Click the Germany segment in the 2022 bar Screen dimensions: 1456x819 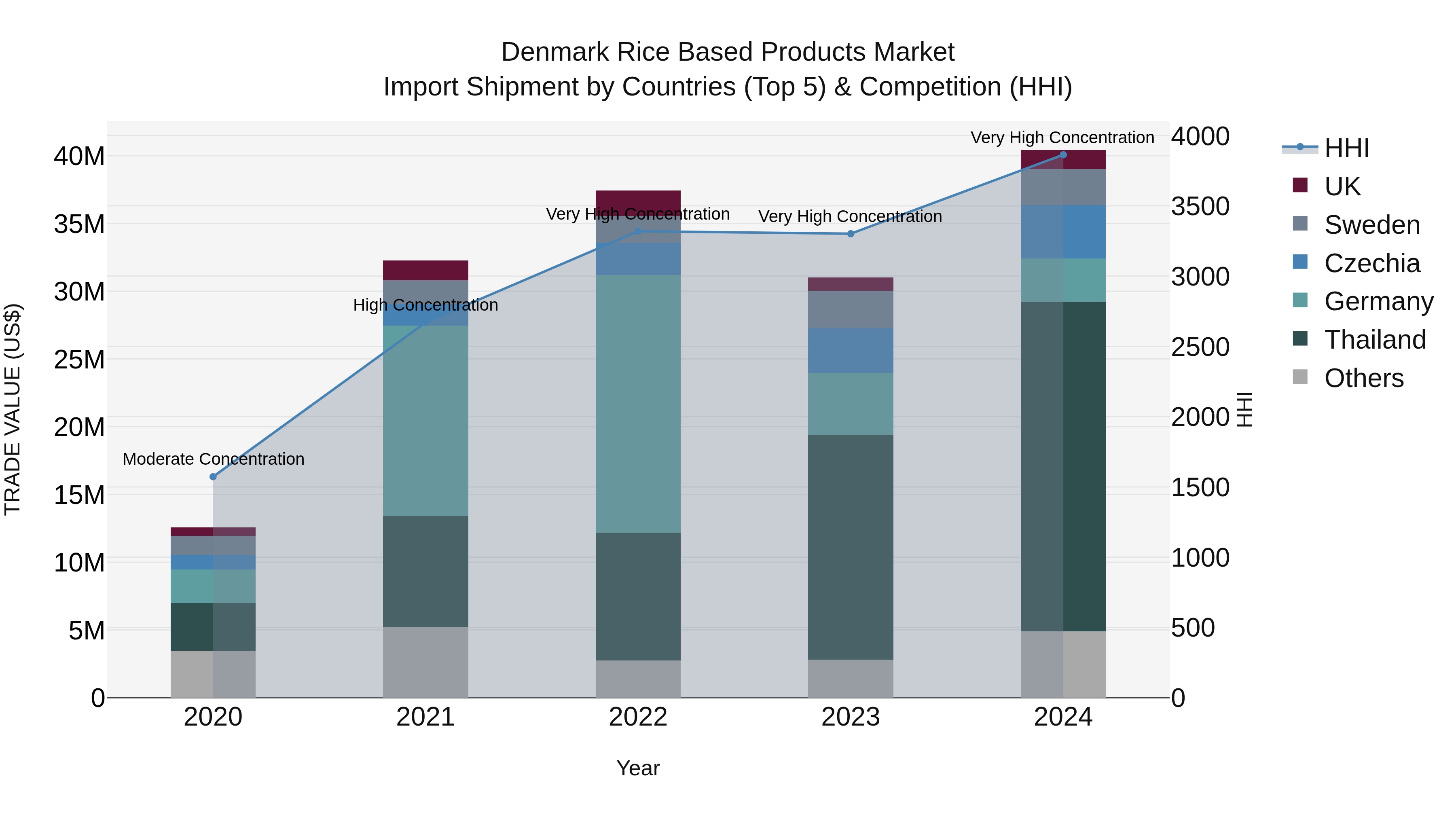[638, 404]
